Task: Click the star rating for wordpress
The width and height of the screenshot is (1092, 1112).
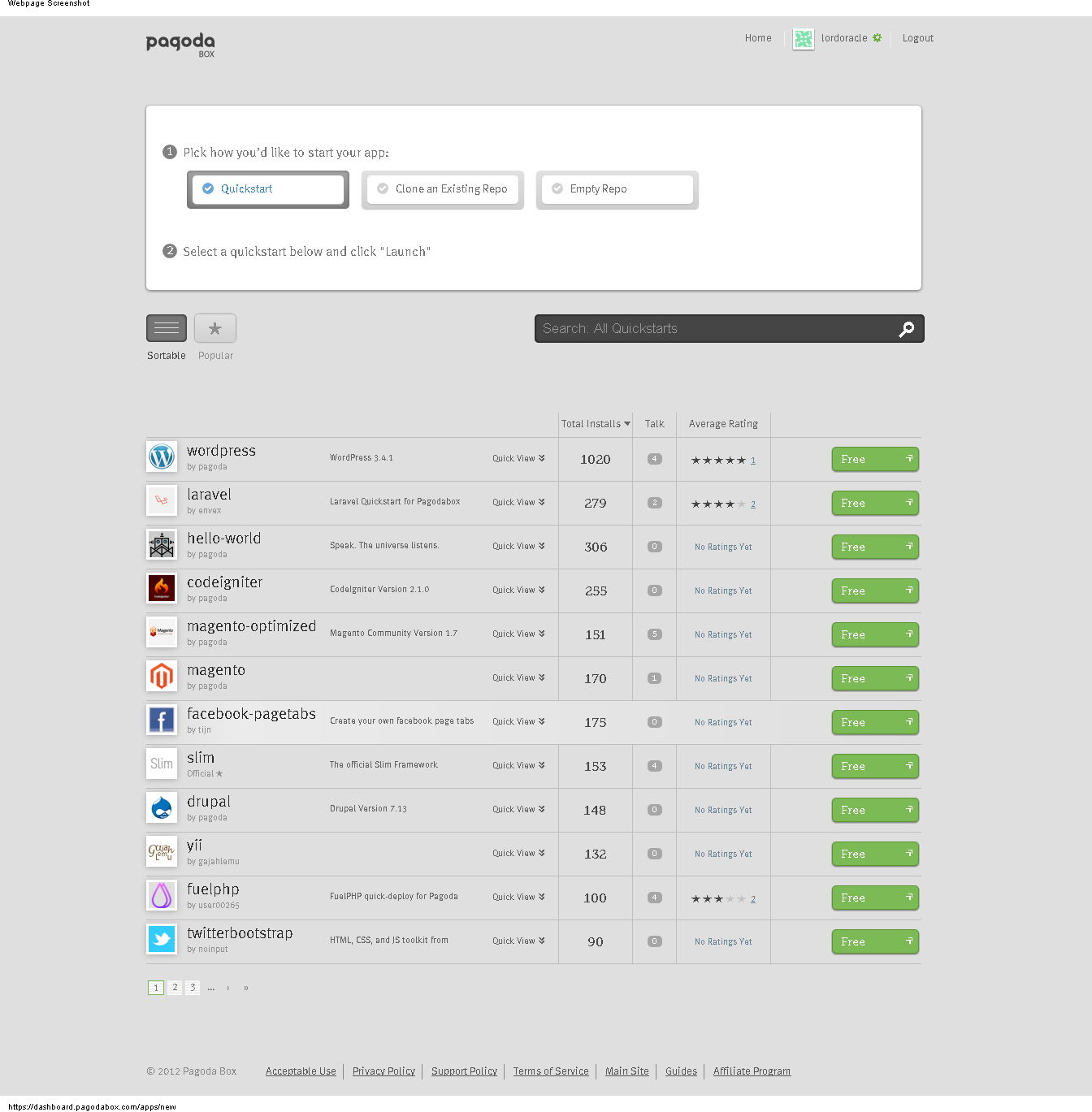Action: [718, 461]
